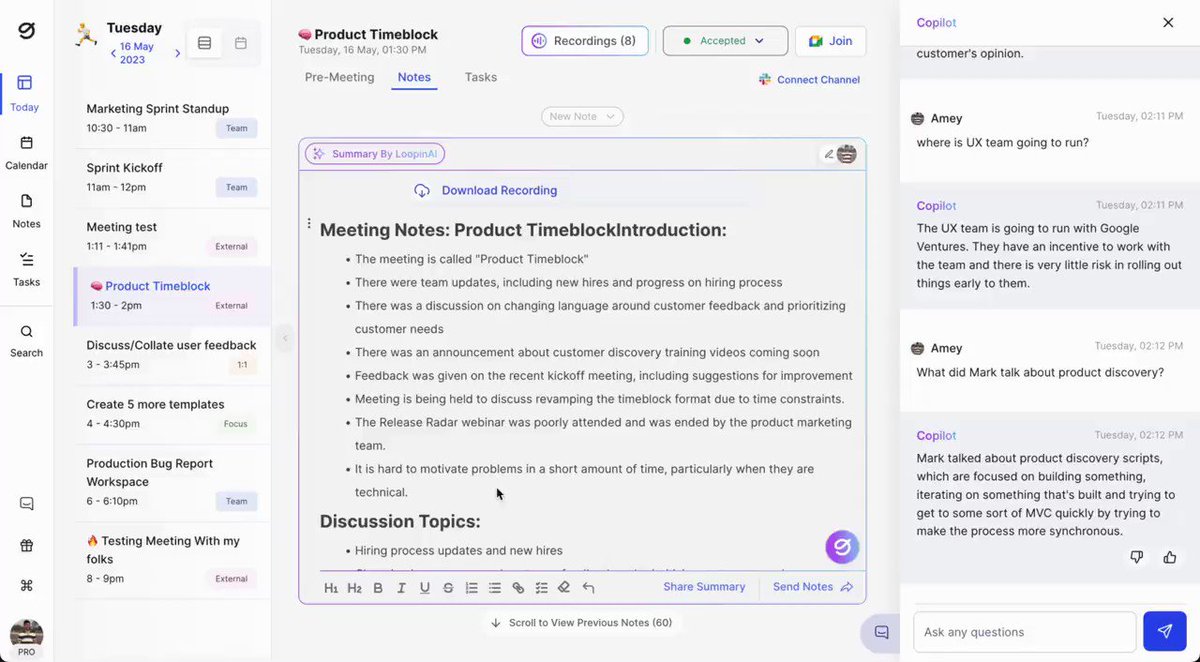The height and width of the screenshot is (662, 1200).
Task: Click the feedback message icon in the sidebar
Action: click(26, 504)
